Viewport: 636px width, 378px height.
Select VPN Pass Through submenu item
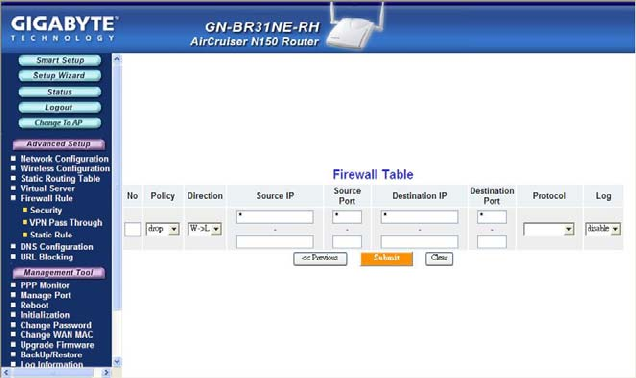pos(66,223)
